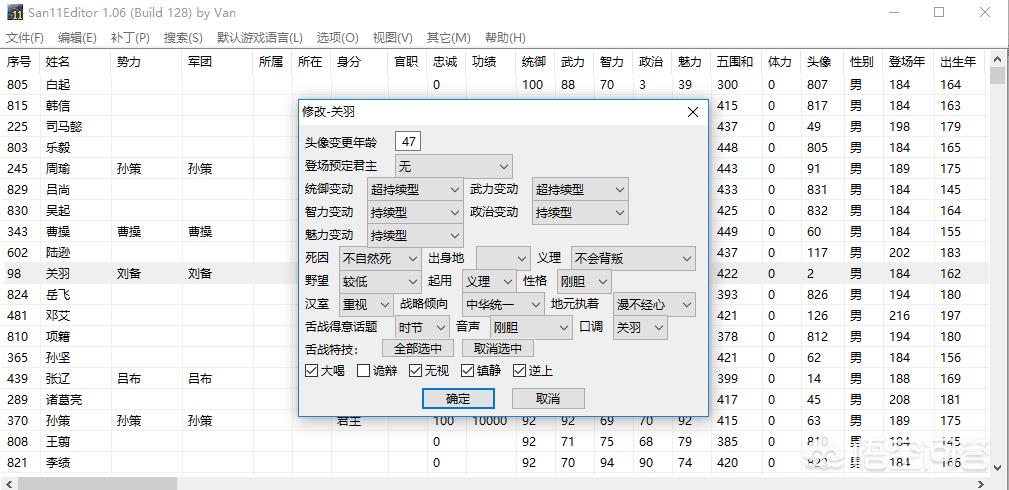Click the 头像变更年龄 input field
This screenshot has width=1009, height=490.
[408, 142]
